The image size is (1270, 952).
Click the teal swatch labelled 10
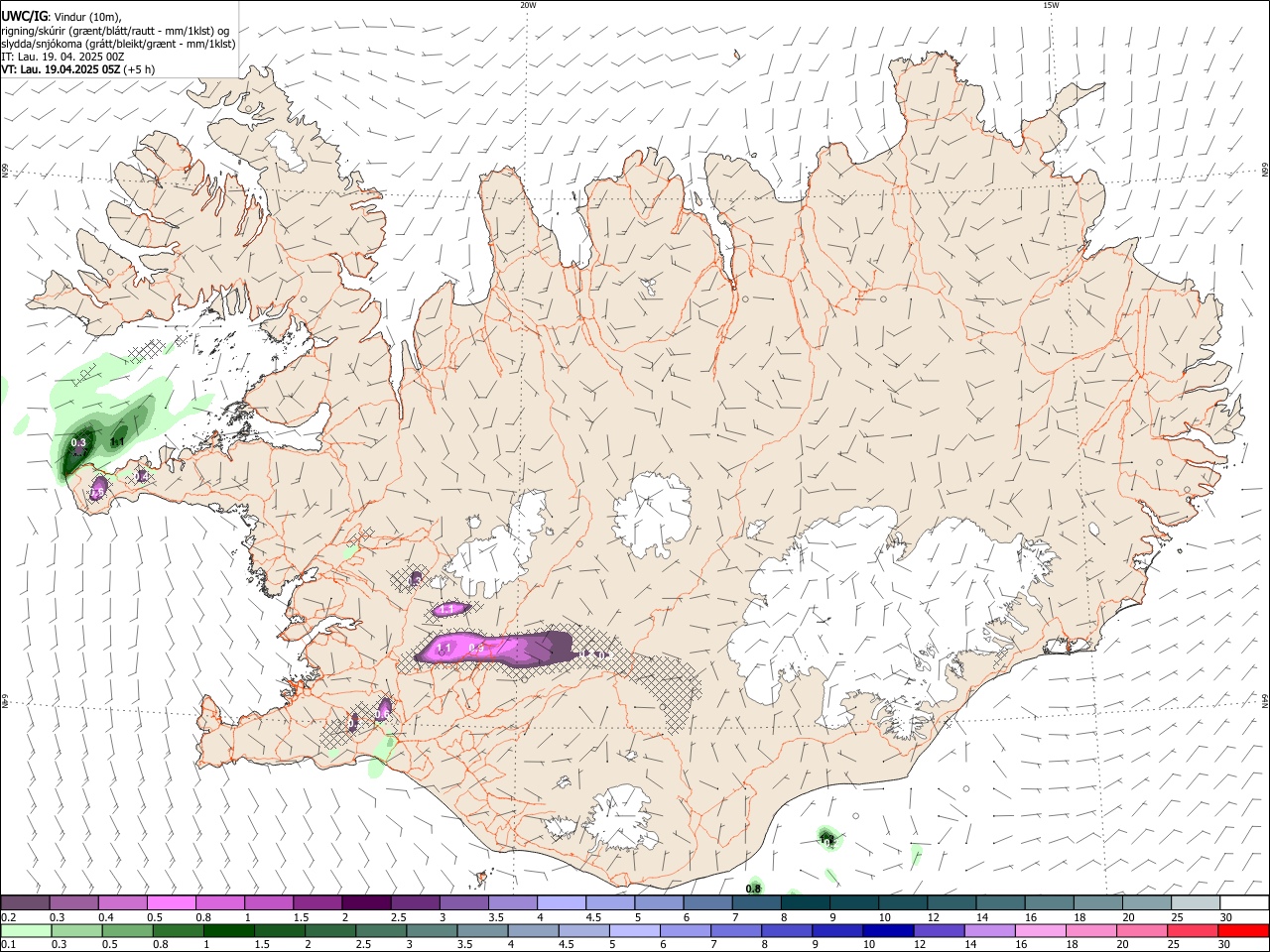coord(903,903)
